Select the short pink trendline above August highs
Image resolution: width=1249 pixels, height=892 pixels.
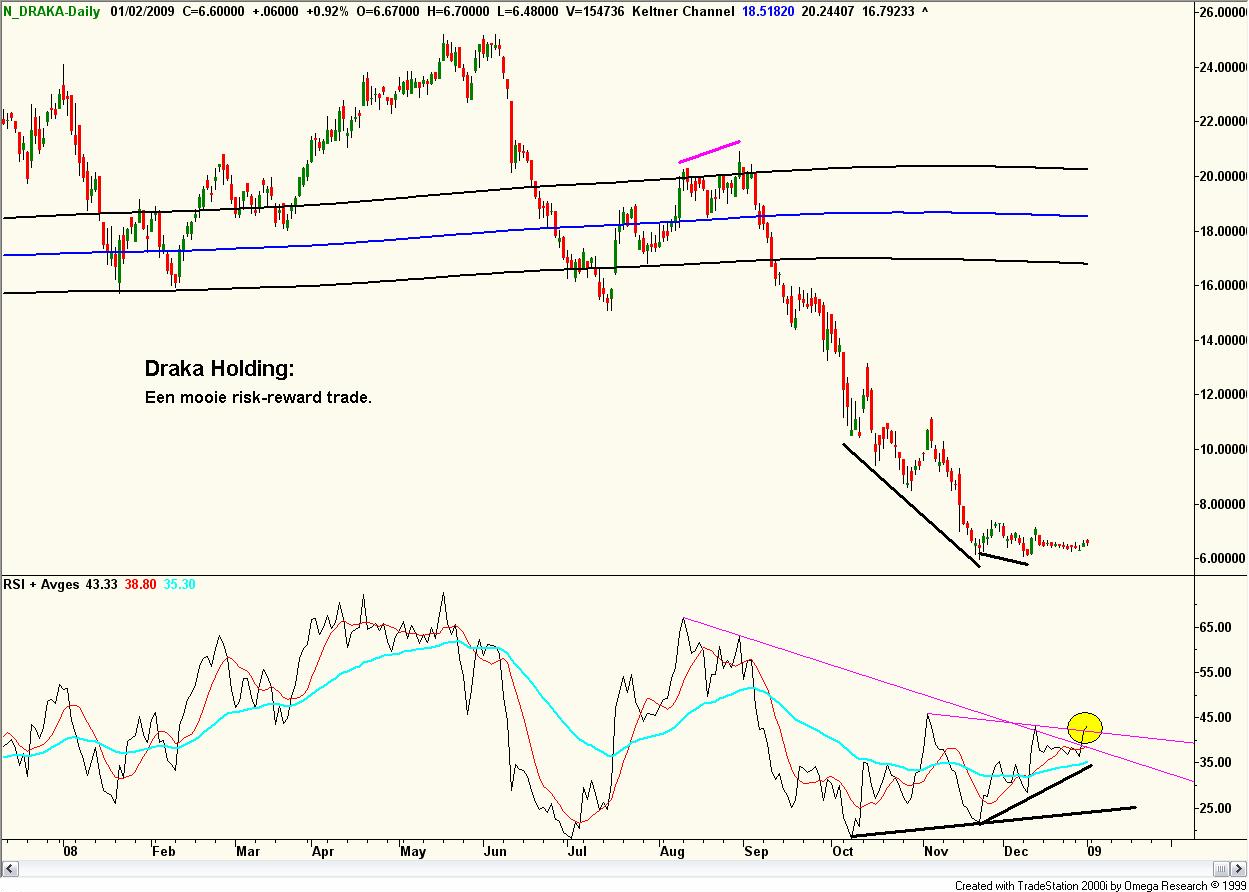click(x=709, y=151)
